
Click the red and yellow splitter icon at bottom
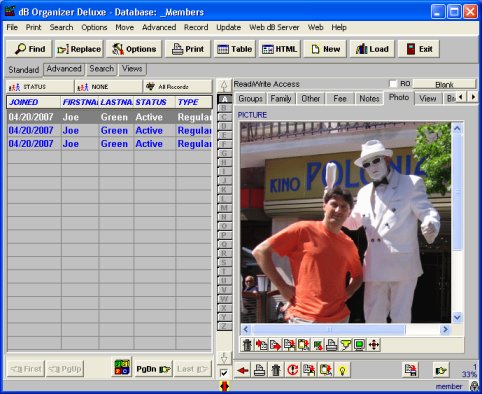point(224,386)
